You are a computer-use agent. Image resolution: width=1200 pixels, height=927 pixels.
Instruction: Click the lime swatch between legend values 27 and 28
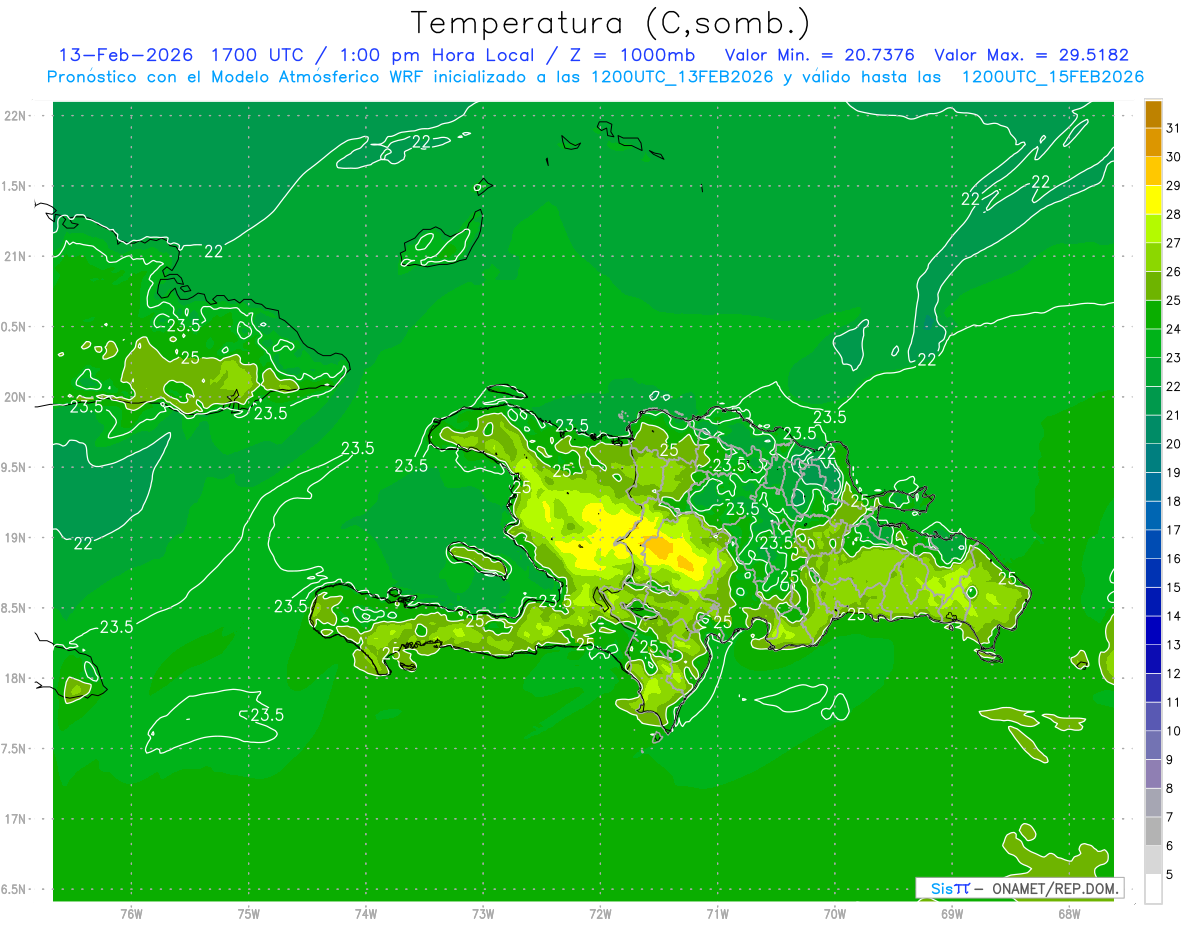click(x=1153, y=229)
